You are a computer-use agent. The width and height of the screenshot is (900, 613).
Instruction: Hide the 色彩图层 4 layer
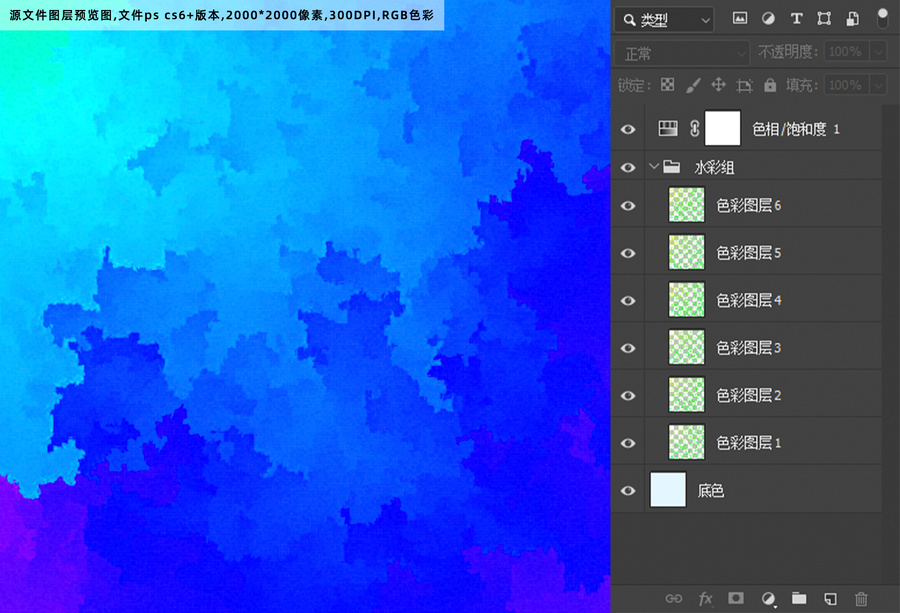click(x=628, y=301)
